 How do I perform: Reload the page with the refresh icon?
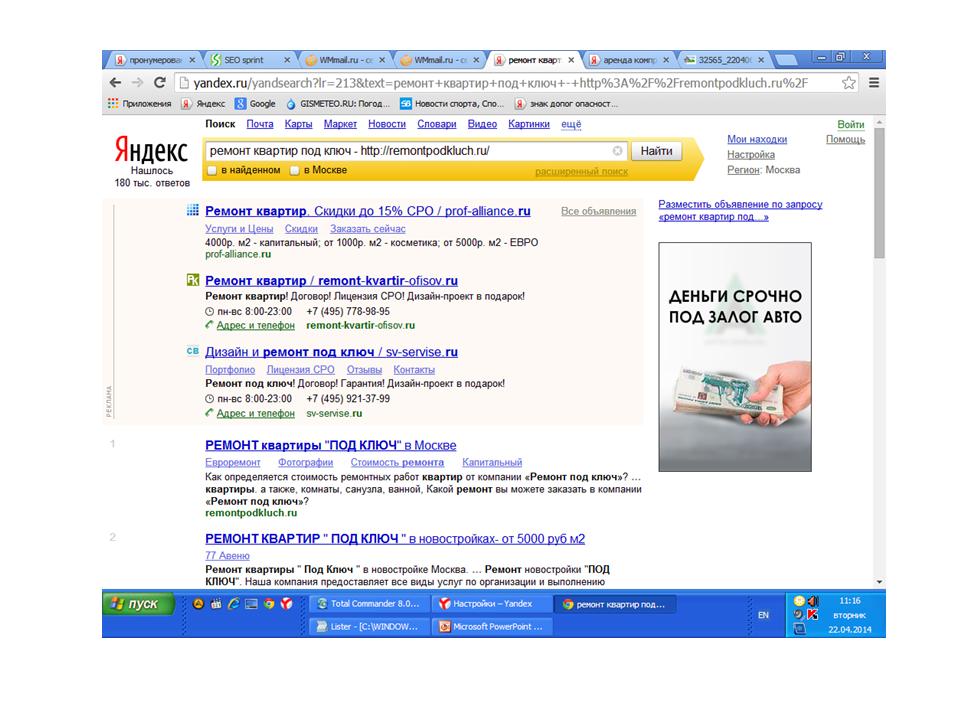(160, 83)
